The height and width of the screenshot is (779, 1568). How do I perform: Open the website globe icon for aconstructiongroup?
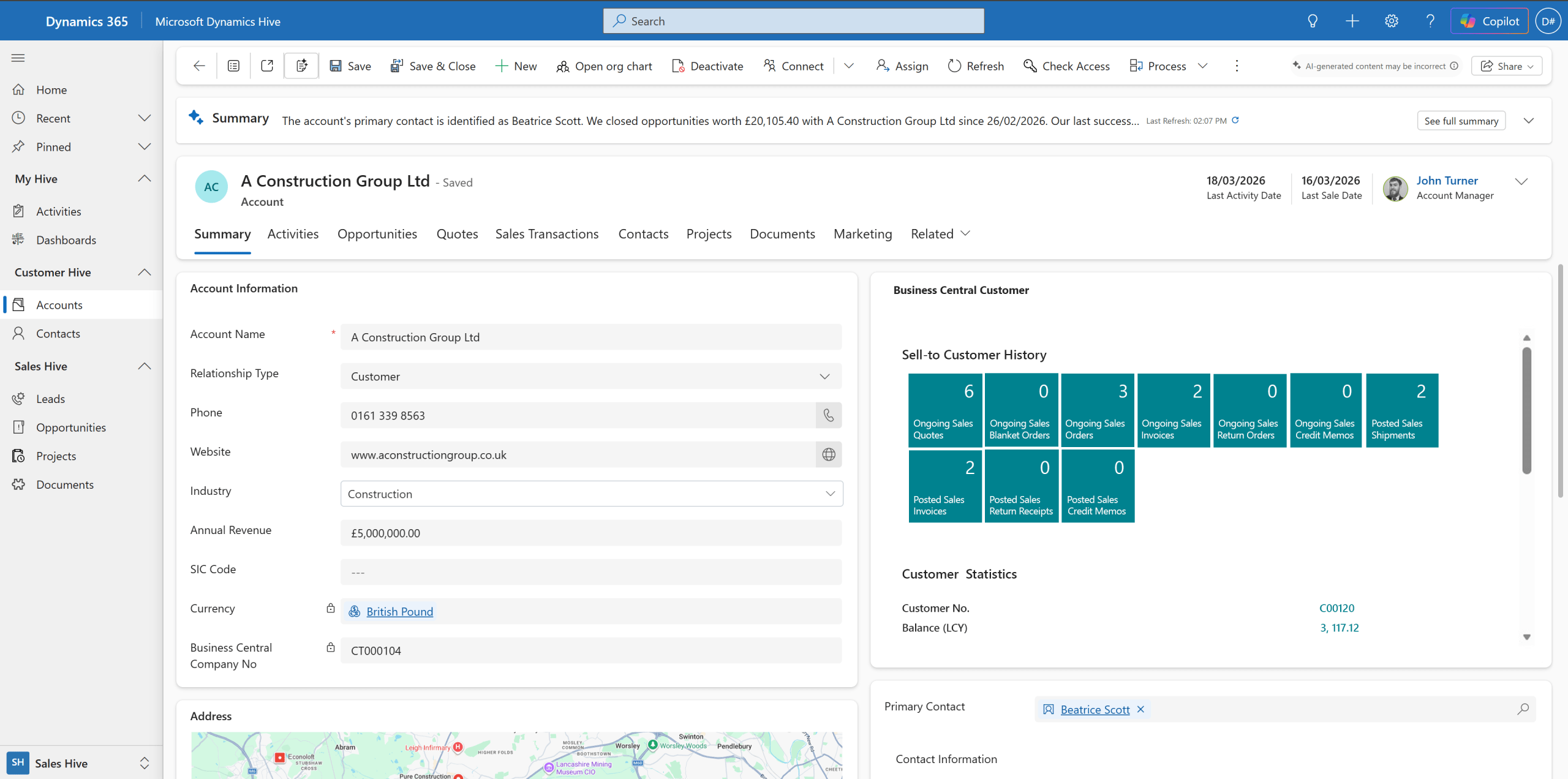coord(828,454)
